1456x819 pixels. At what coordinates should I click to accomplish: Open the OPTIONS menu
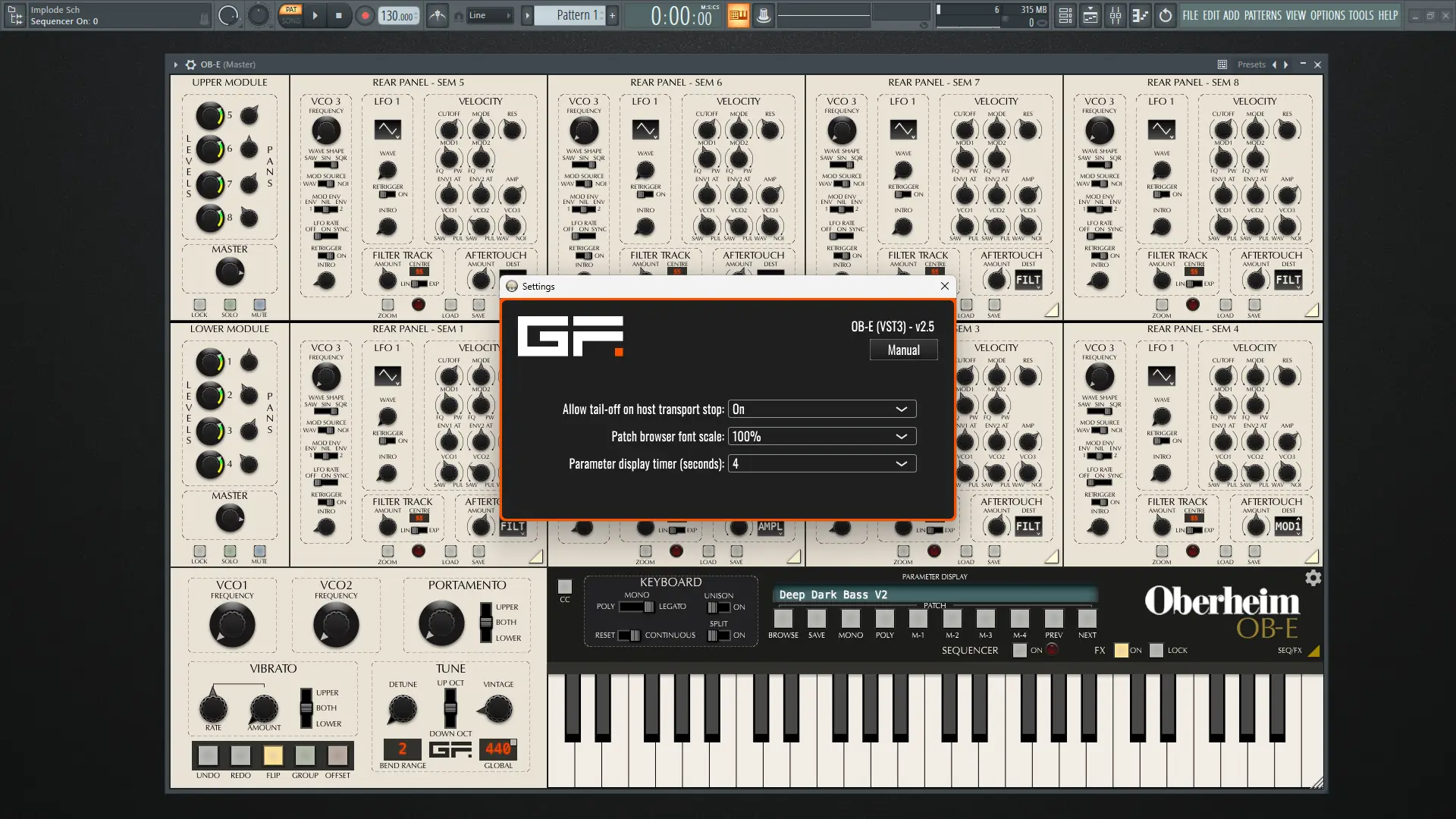[x=1327, y=15]
